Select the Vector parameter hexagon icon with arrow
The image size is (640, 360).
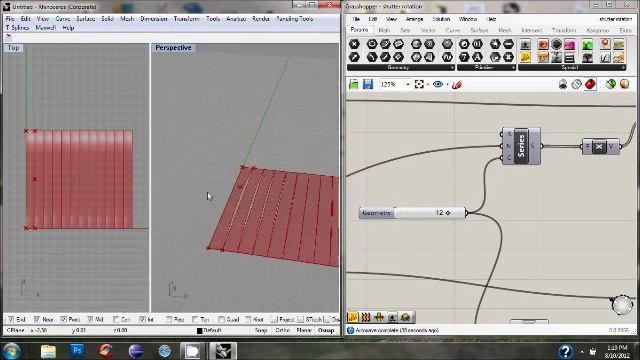coord(354,57)
